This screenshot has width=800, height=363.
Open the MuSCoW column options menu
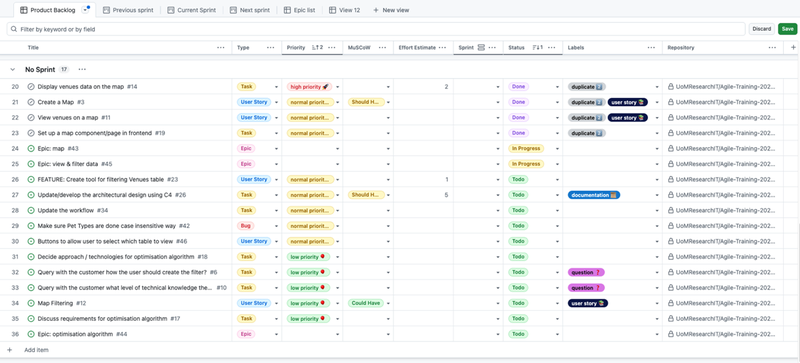pyautogui.click(x=382, y=47)
